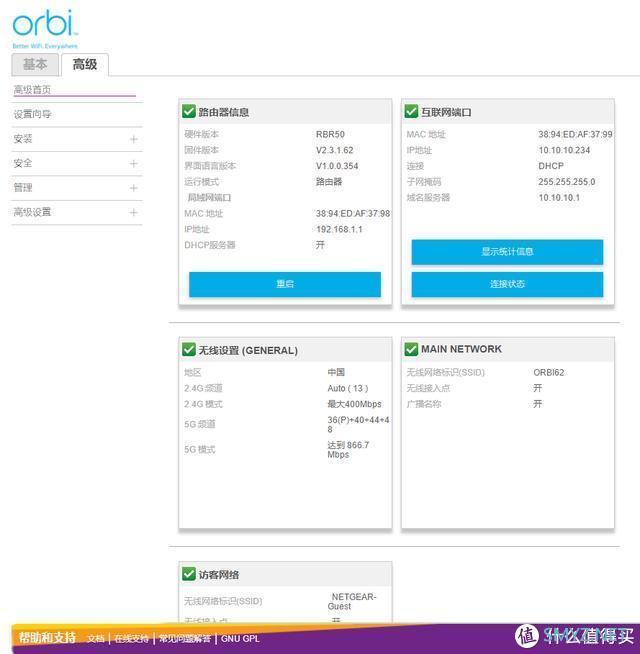Open the GNU GPL link

click(x=240, y=639)
